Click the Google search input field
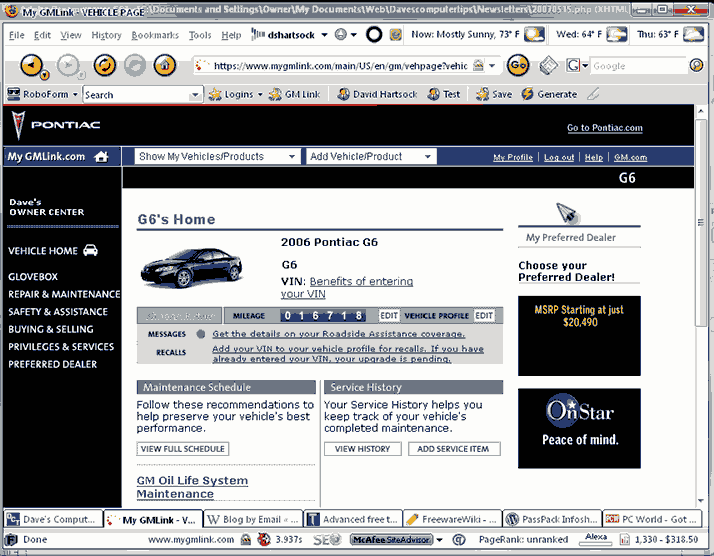This screenshot has height=556, width=714. coord(638,66)
